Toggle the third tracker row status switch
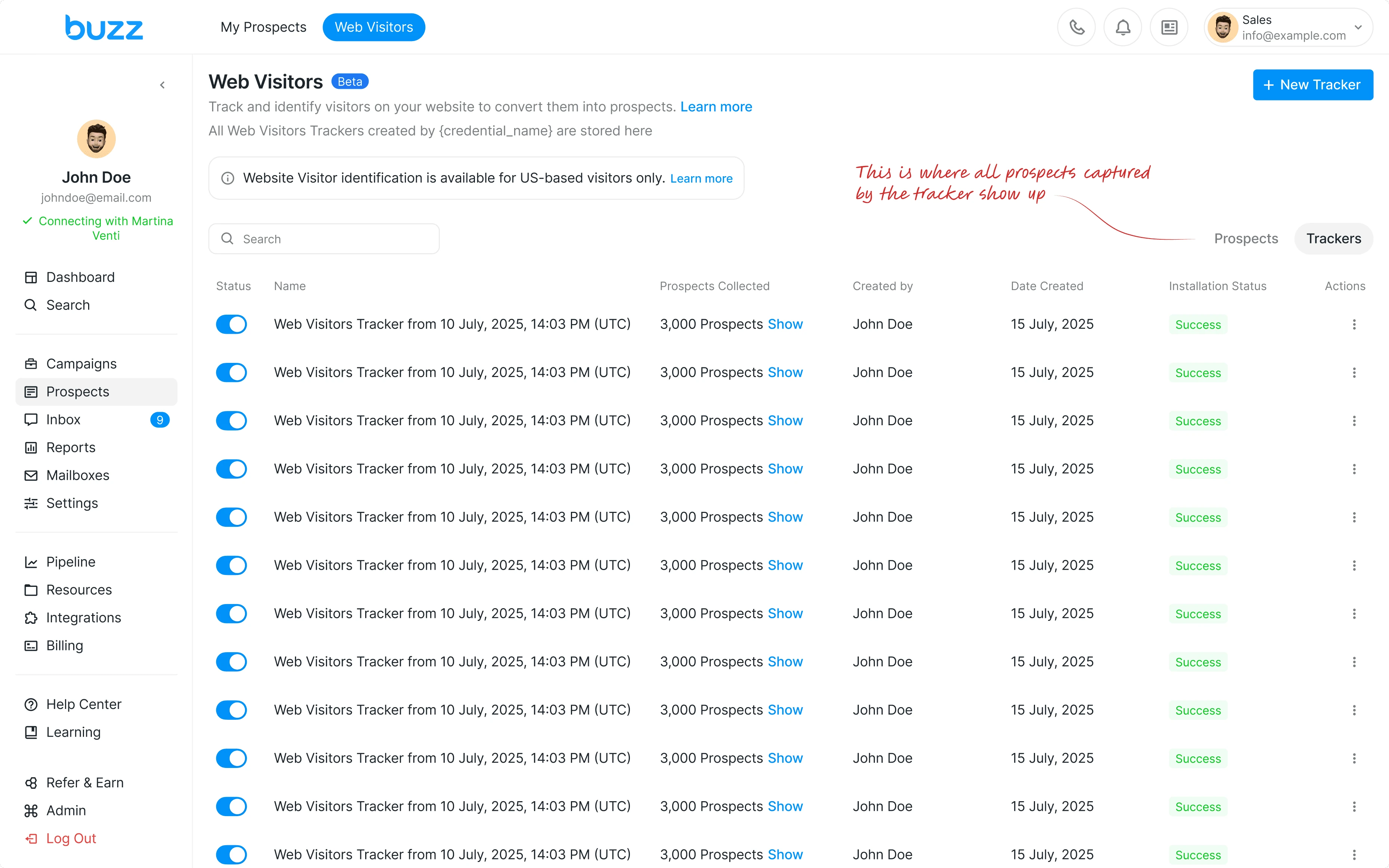 point(231,421)
